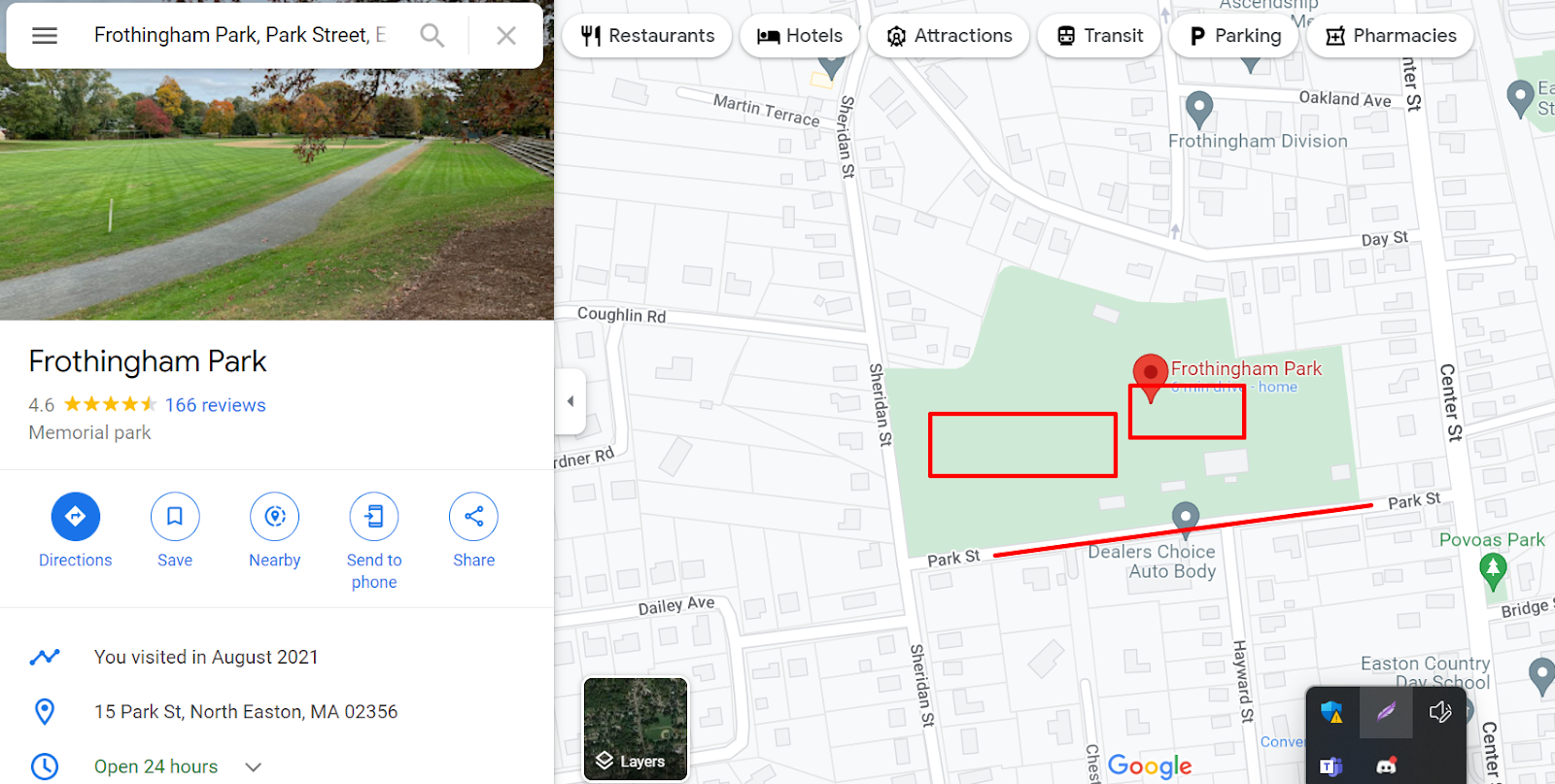Image resolution: width=1555 pixels, height=784 pixels.
Task: Show Pharmacies on the map
Action: [1391, 36]
